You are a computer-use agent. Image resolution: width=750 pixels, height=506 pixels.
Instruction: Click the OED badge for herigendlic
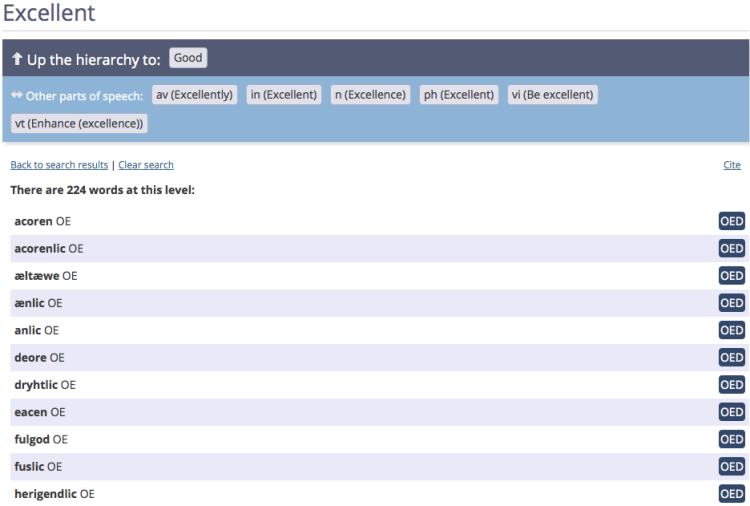coord(732,494)
